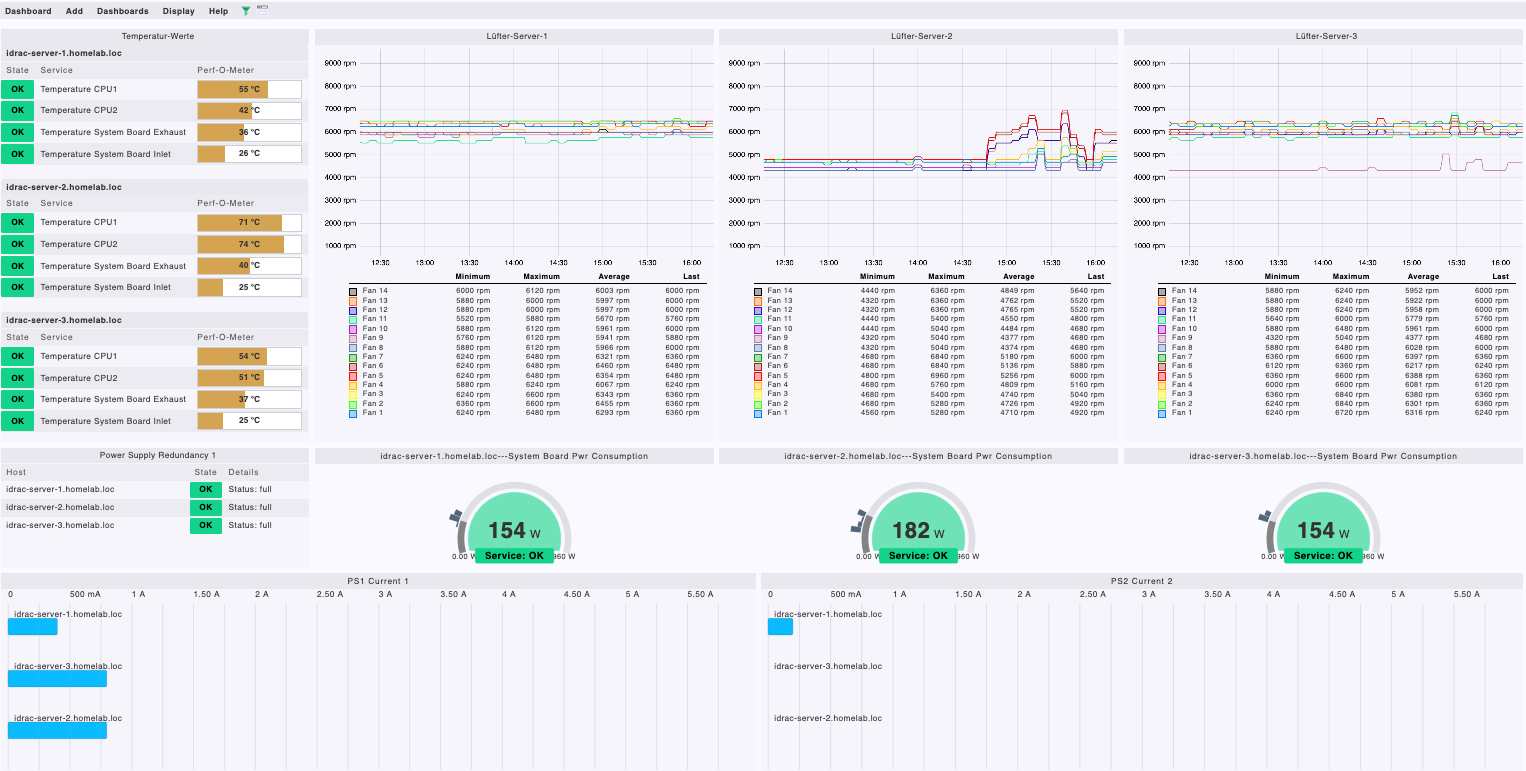Click OK state icon for Temperature System Board Exhaust on idrac-server-2
Viewport: 1526px width, 771px height.
(18, 265)
